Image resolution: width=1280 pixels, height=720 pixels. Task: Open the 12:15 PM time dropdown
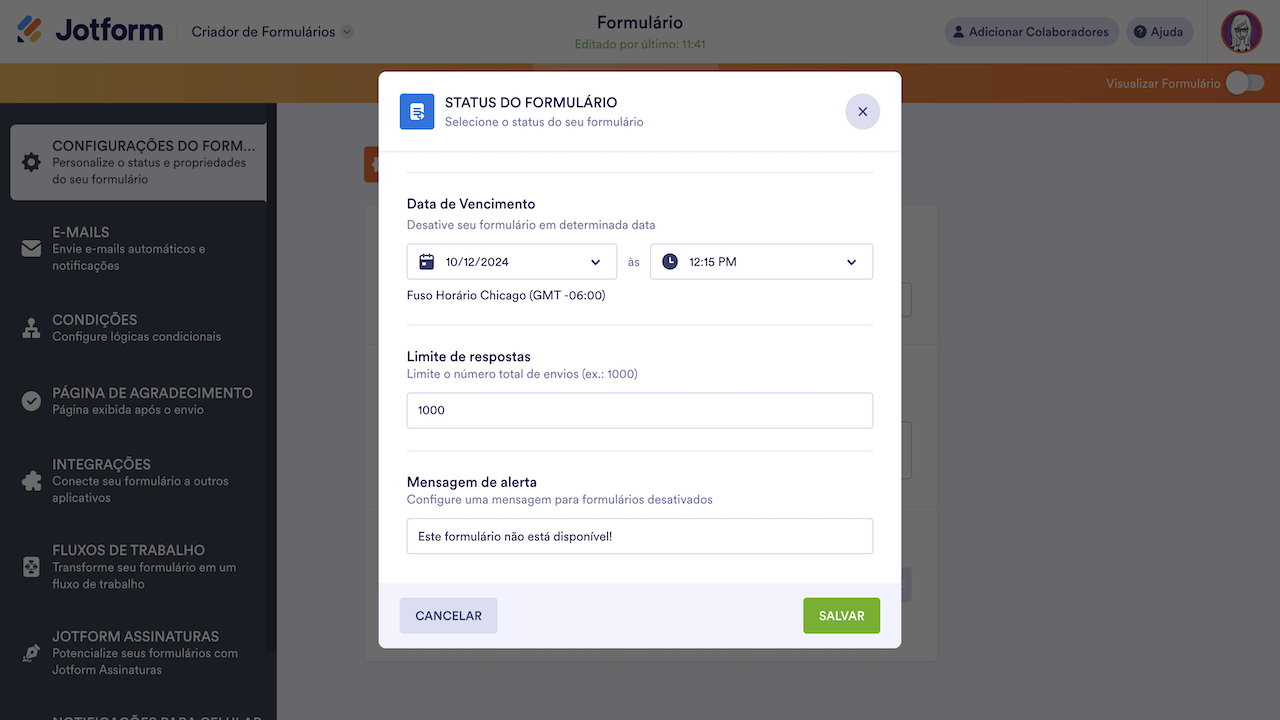pos(851,262)
